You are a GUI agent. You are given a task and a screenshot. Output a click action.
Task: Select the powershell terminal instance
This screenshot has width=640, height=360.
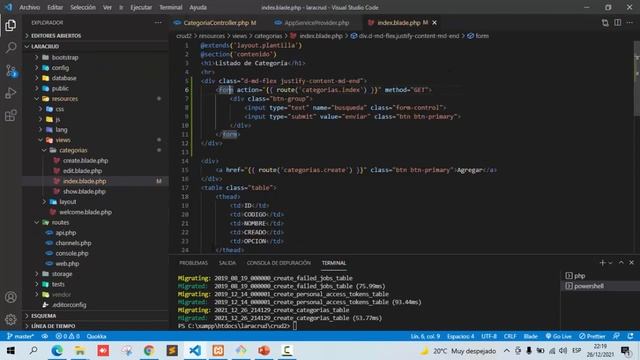coord(589,286)
